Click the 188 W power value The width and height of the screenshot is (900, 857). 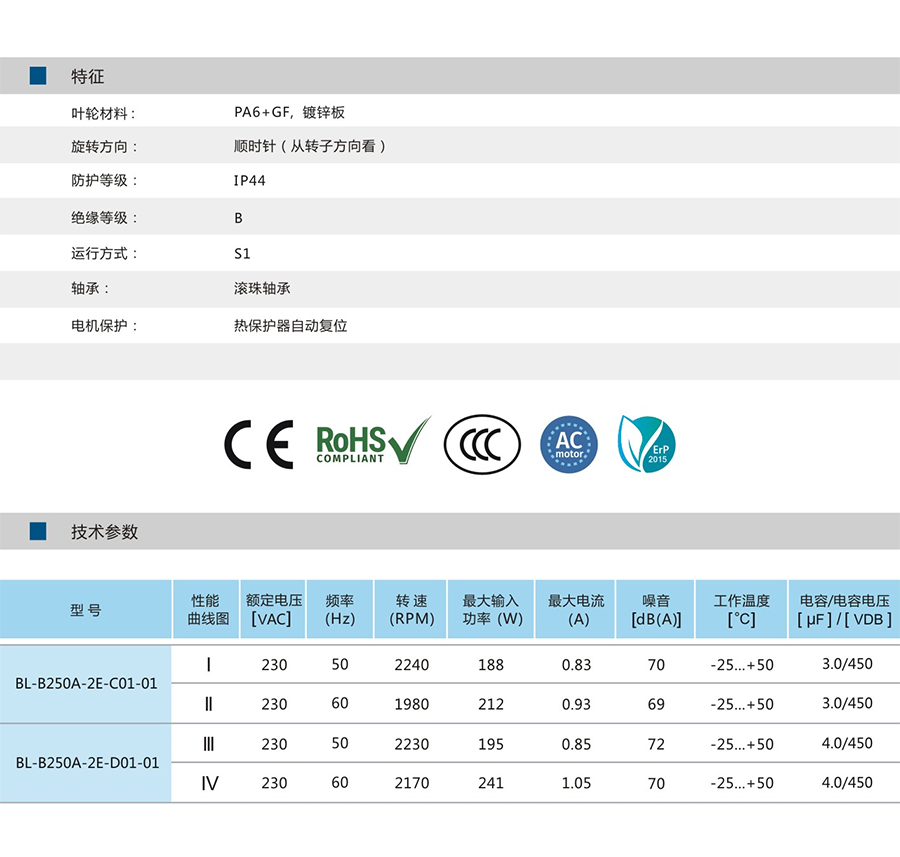[491, 665]
